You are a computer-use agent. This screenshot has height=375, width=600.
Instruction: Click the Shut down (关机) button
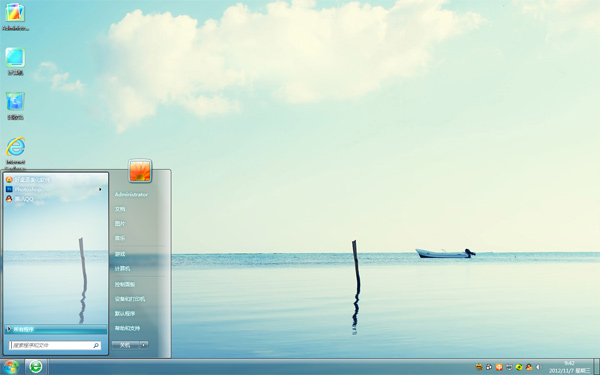click(x=126, y=345)
